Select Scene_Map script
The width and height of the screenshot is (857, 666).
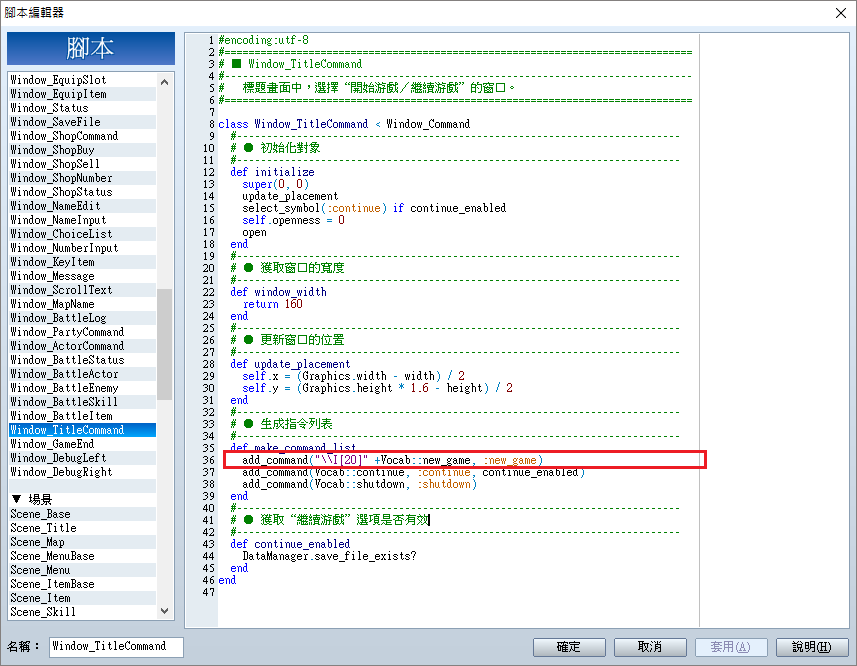tap(83, 542)
